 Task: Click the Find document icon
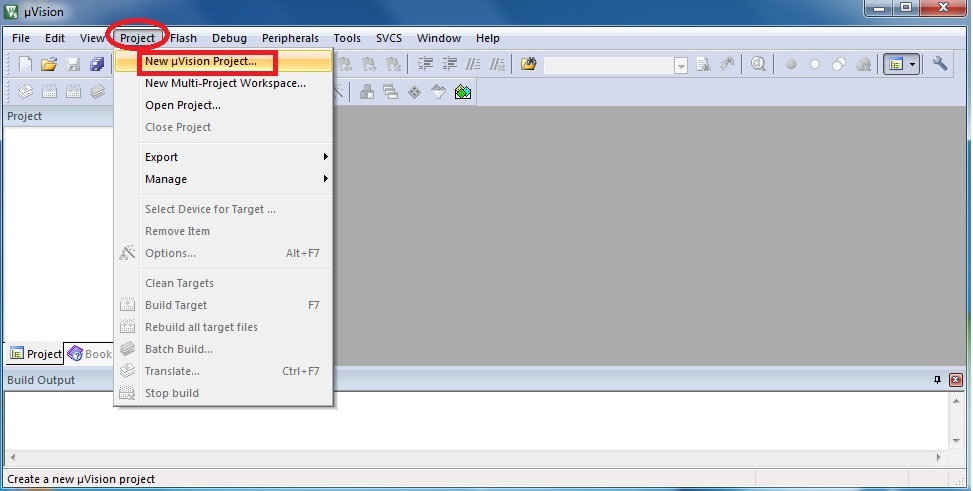pos(703,64)
